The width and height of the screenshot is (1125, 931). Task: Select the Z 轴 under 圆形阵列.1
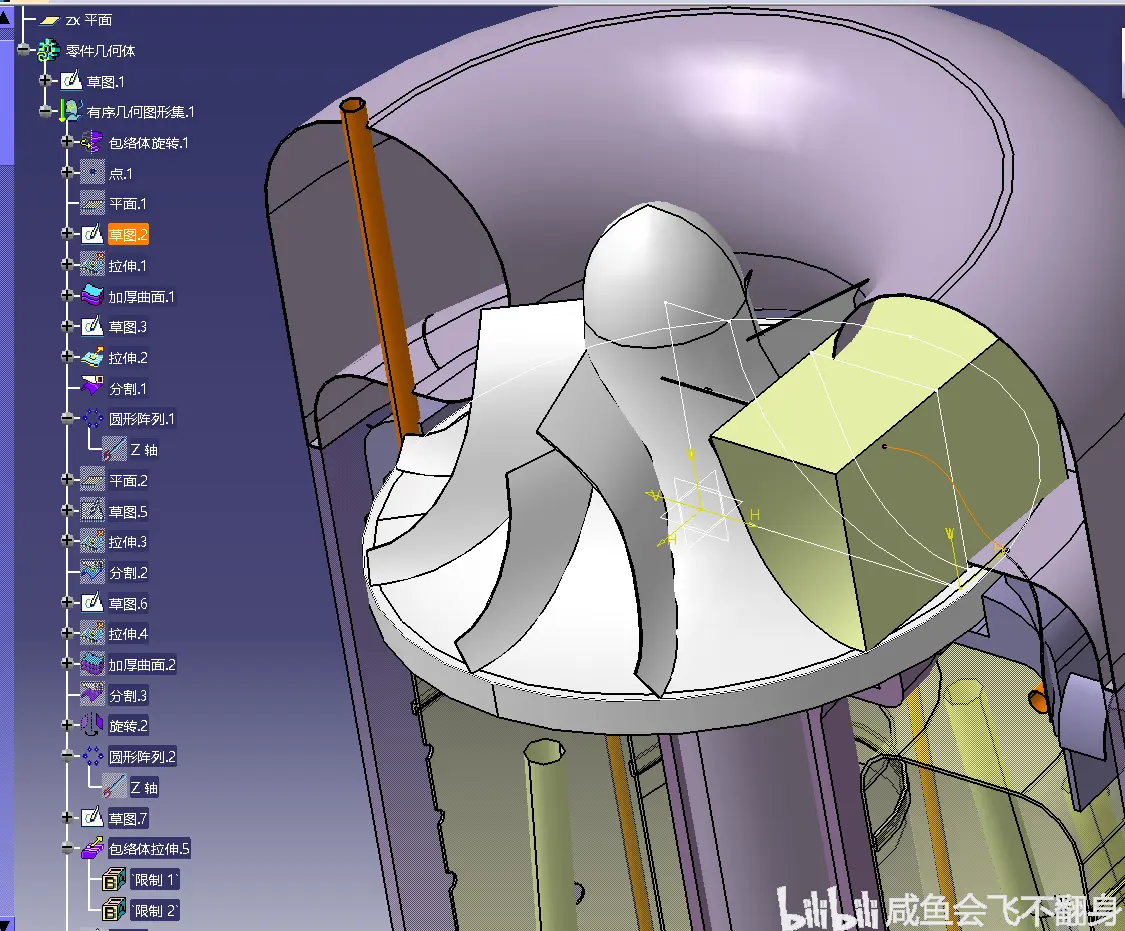[x=143, y=450]
